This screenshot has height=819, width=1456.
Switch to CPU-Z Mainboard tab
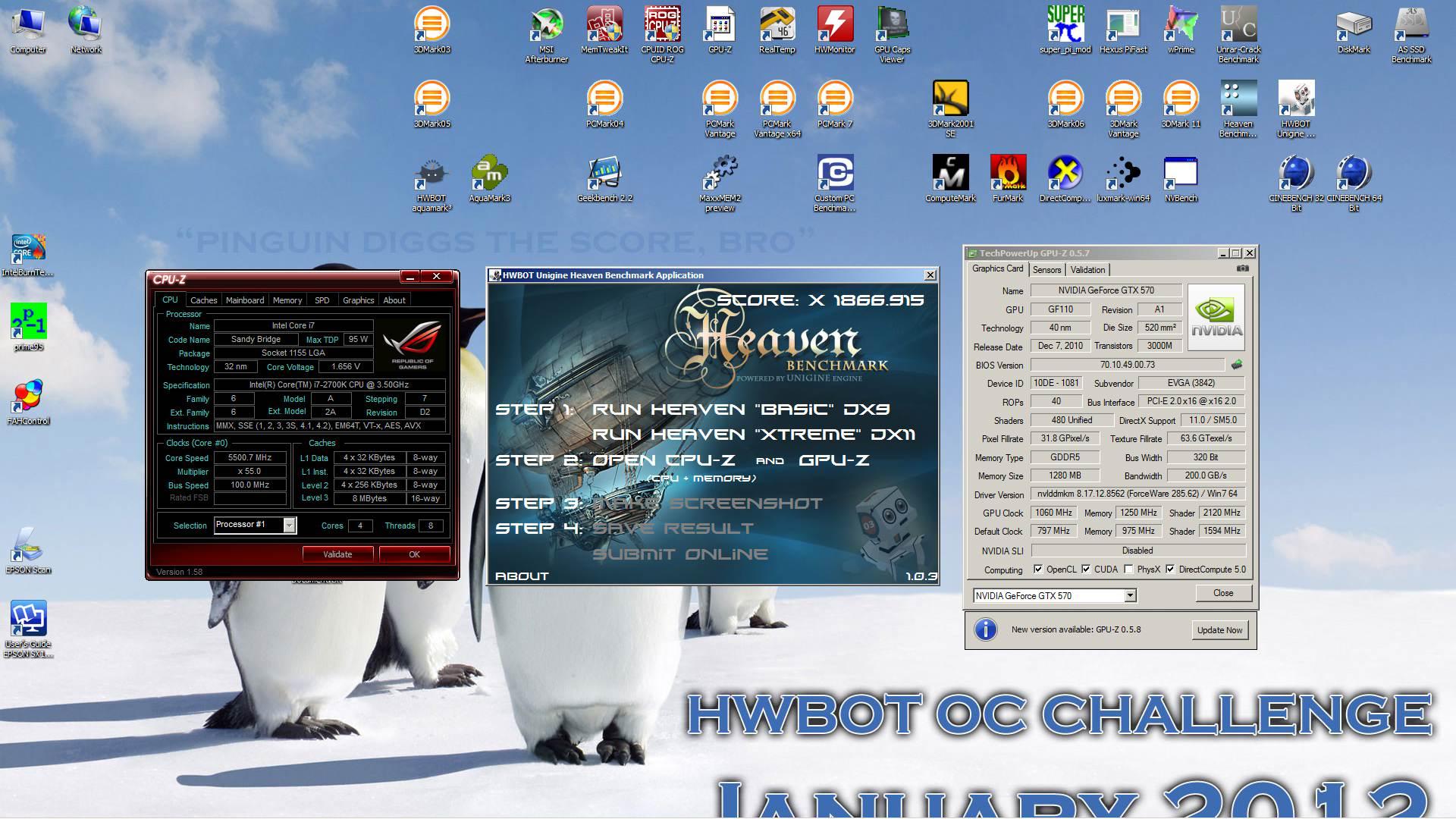245,300
